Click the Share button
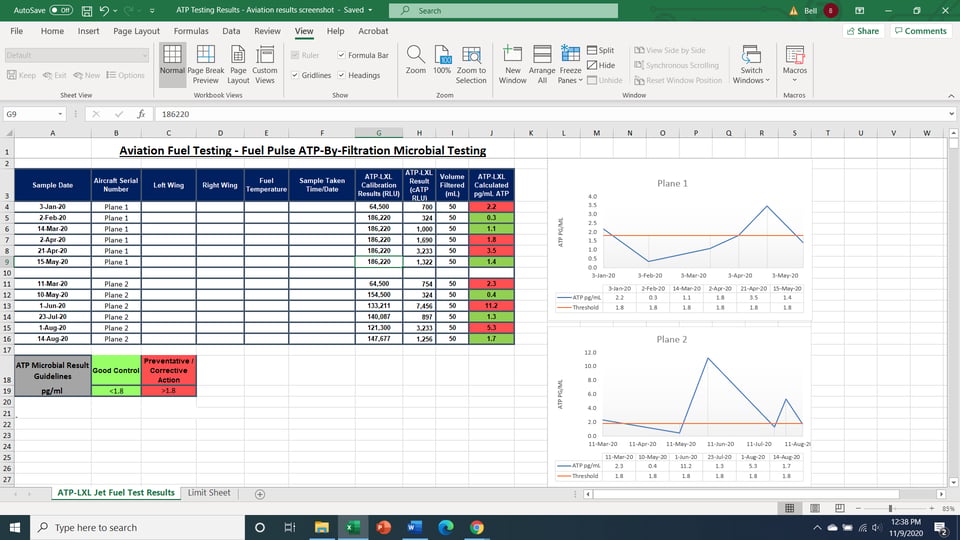 point(863,31)
